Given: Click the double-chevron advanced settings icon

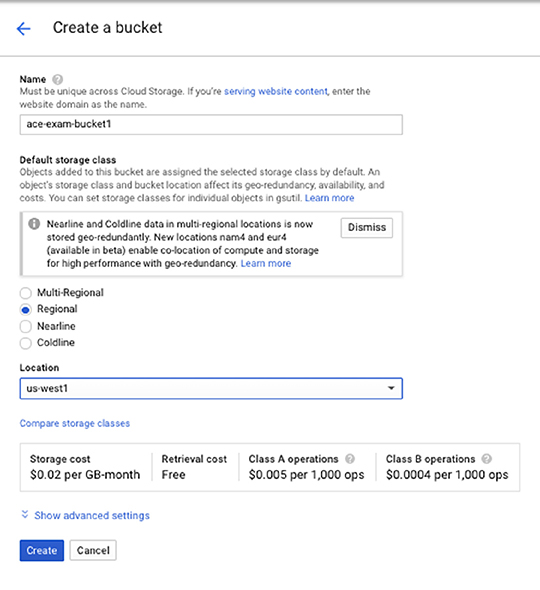Looking at the screenshot, I should click(x=25, y=514).
